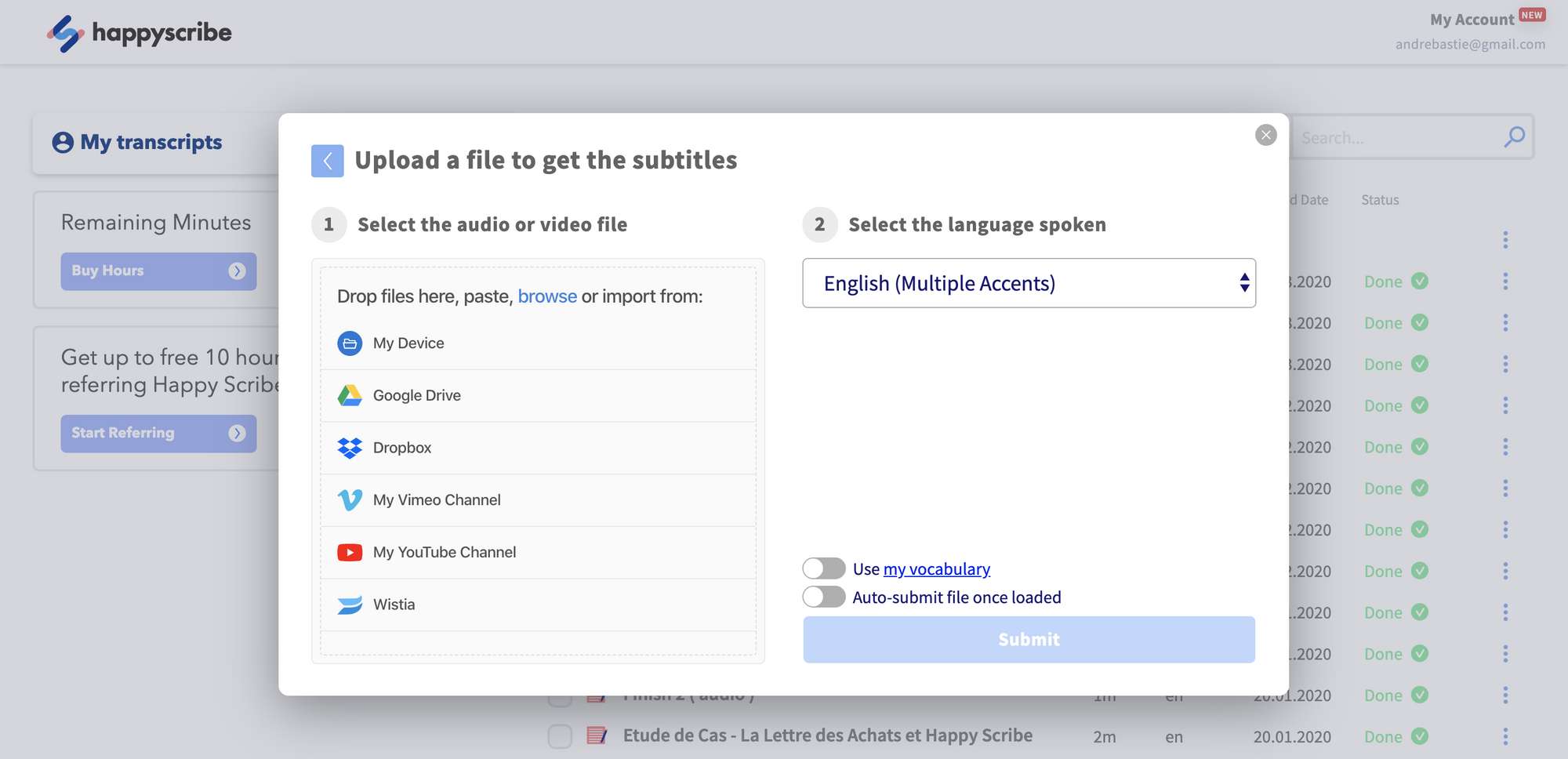Click the Submit button
The width and height of the screenshot is (1568, 759).
(x=1029, y=640)
